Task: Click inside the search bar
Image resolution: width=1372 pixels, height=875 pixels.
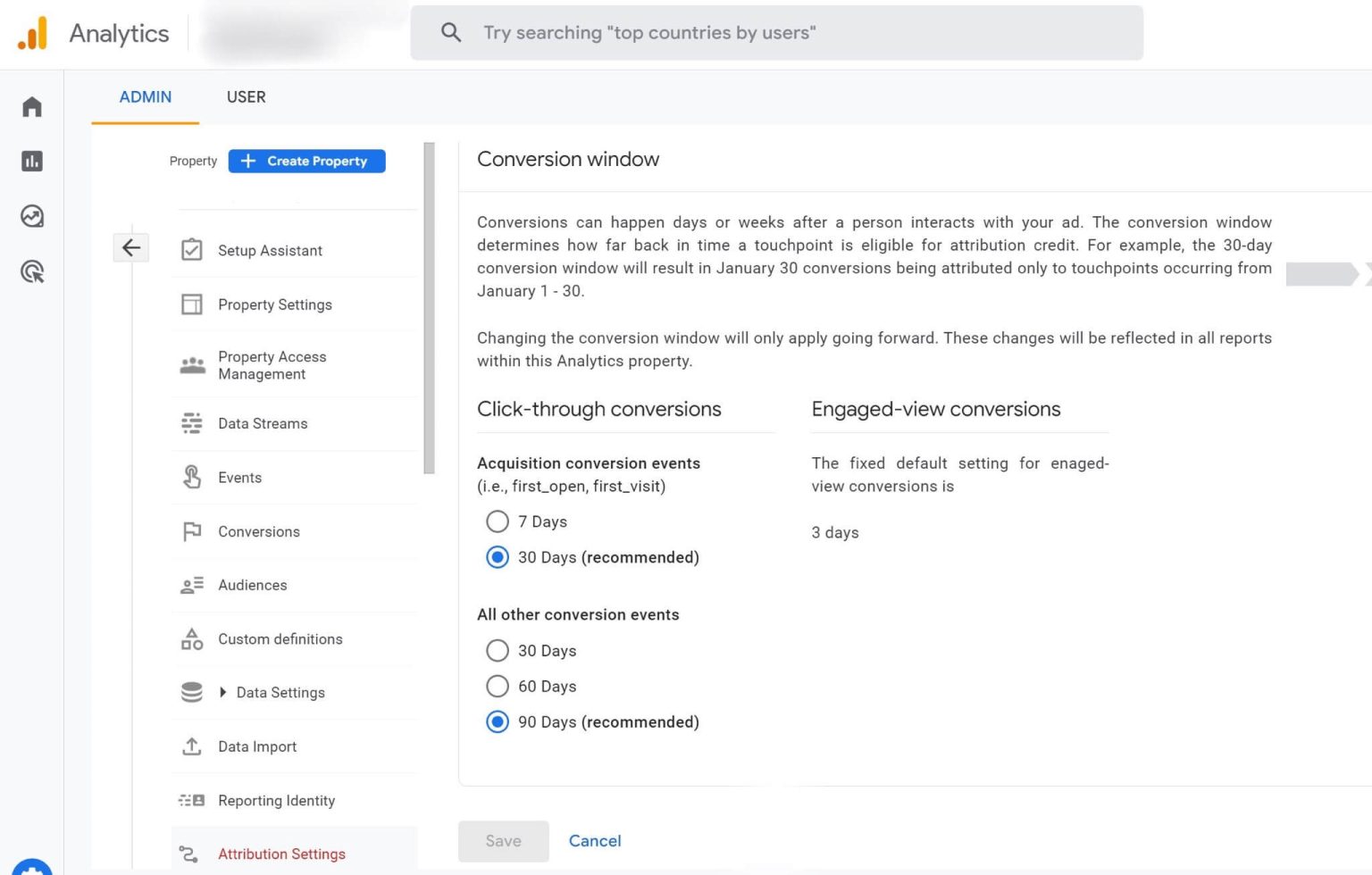Action: pos(776,32)
